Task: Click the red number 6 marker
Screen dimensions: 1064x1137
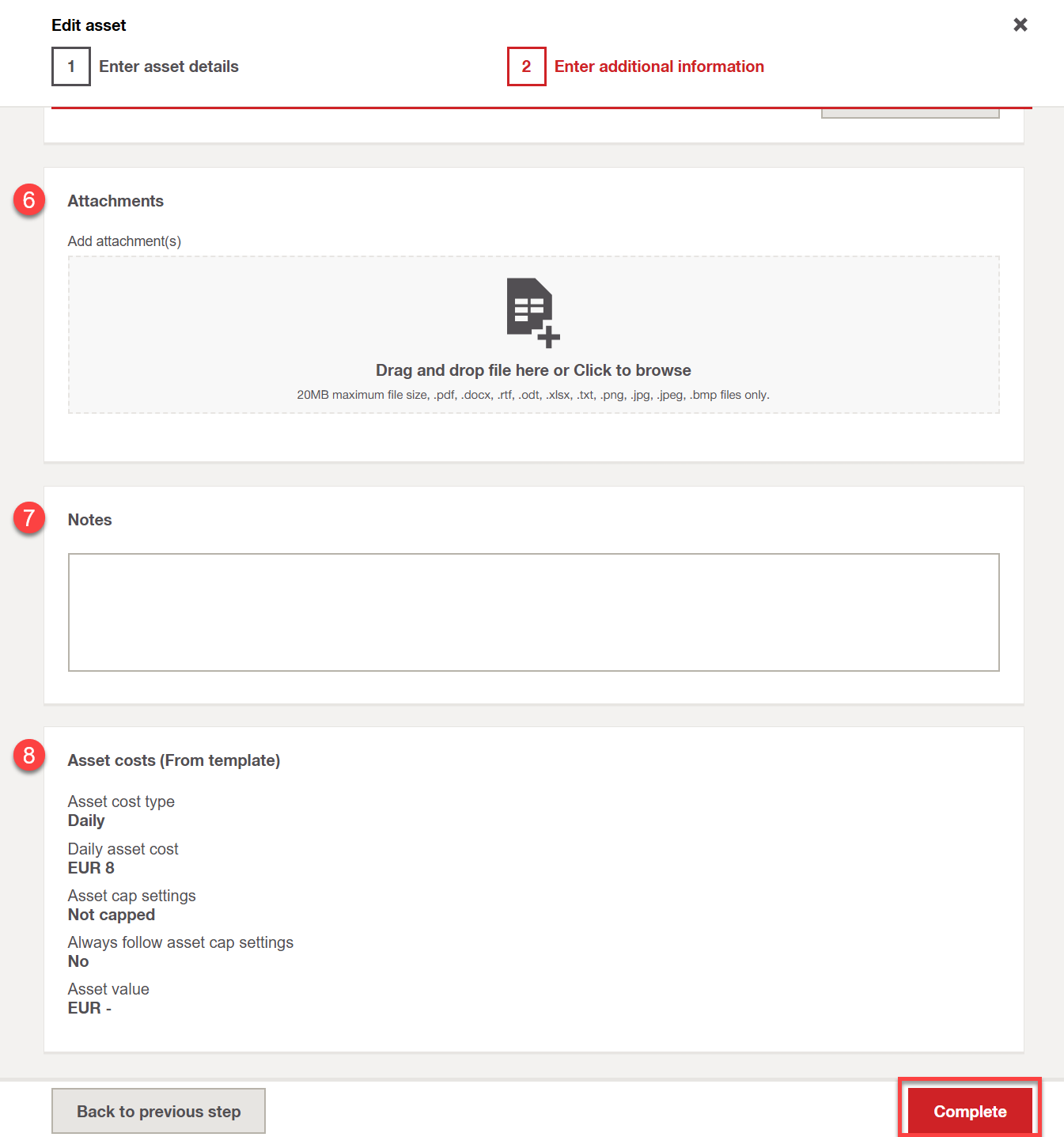Action: pos(29,200)
